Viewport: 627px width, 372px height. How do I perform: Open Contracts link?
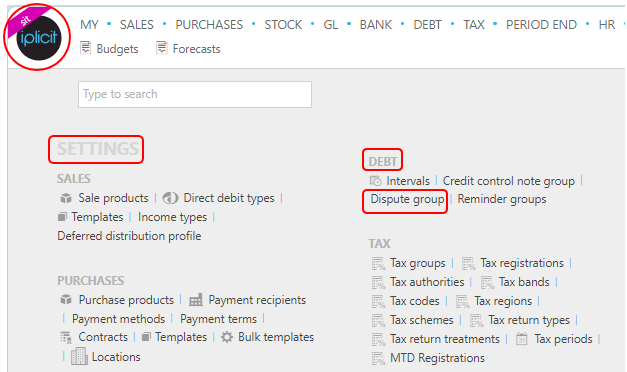(x=103, y=337)
